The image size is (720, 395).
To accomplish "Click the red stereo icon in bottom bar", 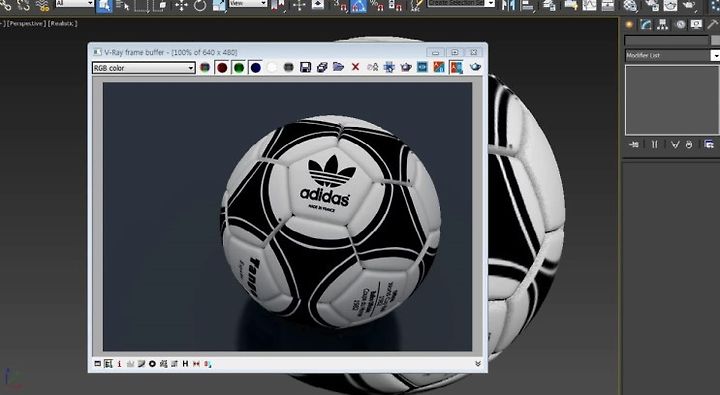I will [x=197, y=364].
